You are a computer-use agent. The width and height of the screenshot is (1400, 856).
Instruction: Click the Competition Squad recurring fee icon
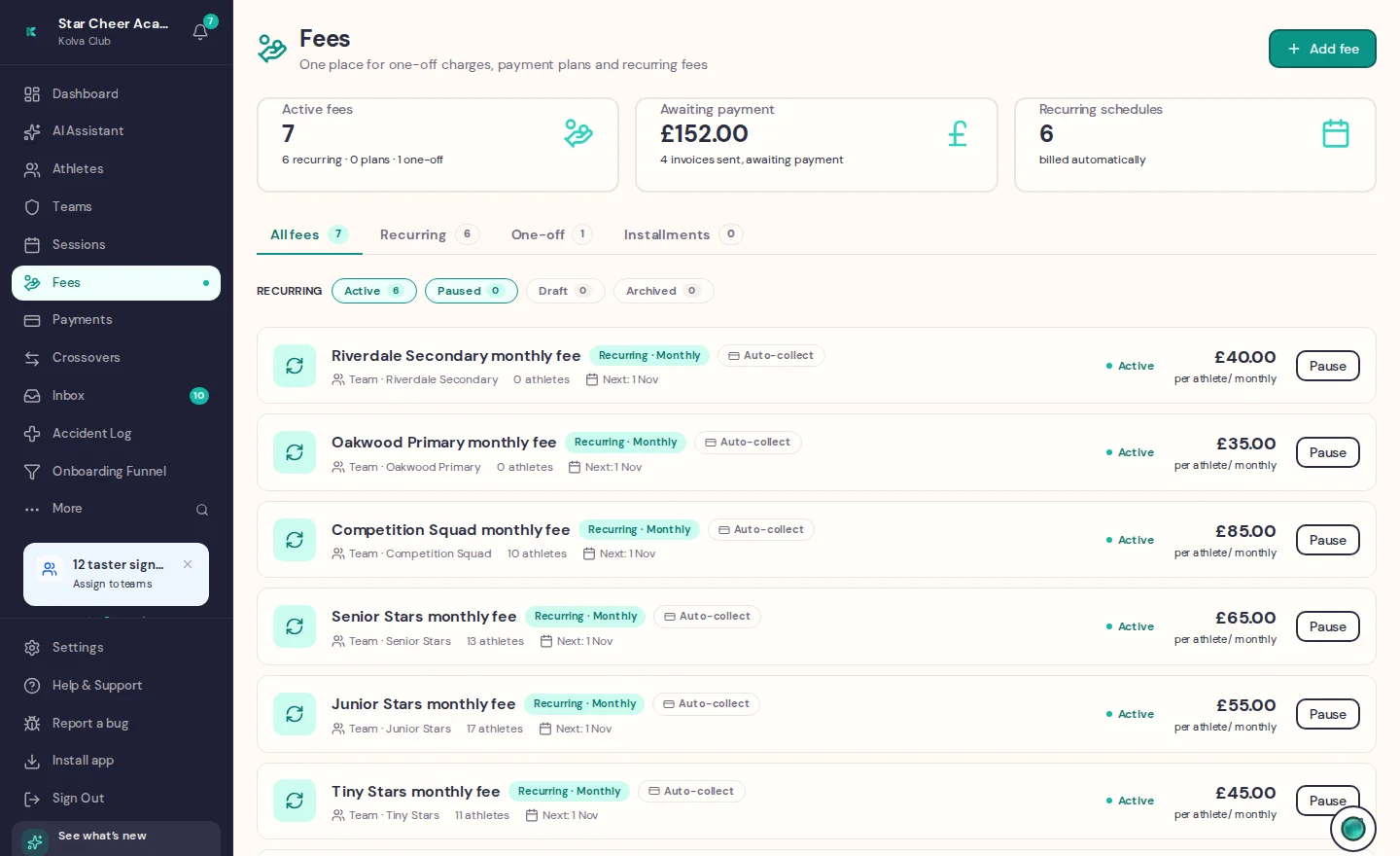click(295, 540)
